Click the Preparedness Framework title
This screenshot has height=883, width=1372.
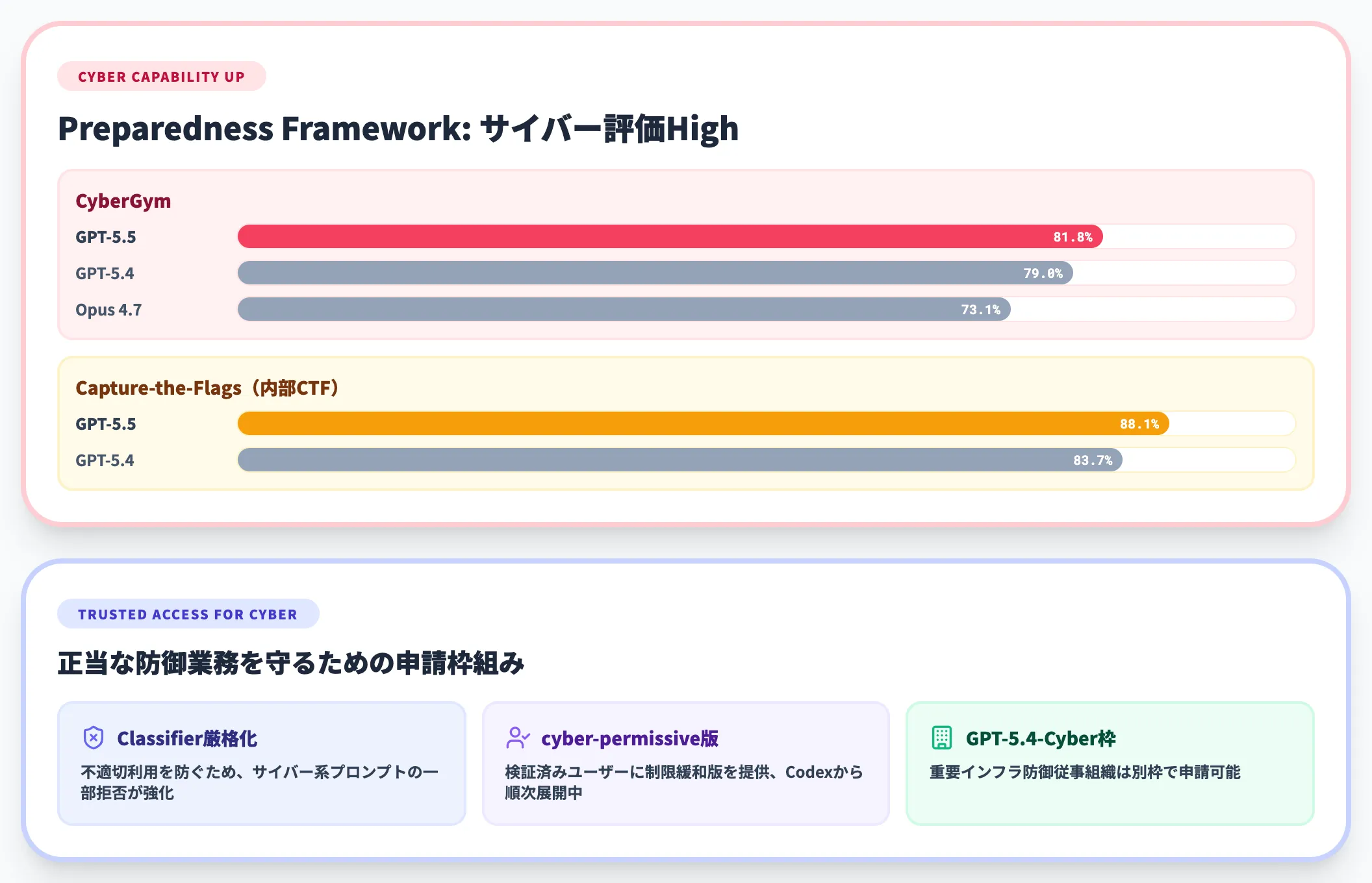coord(398,129)
